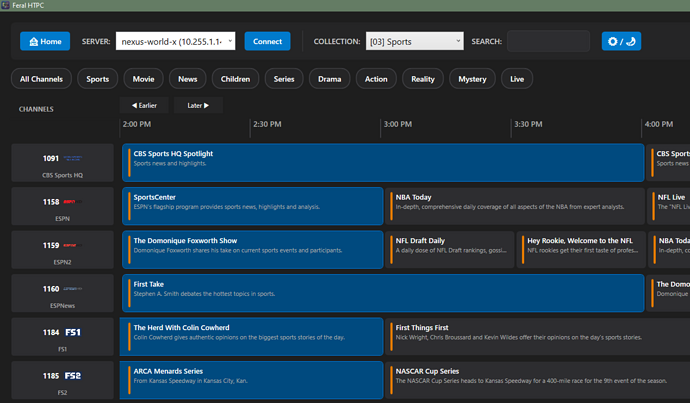Select the Drama category filter
The width and height of the screenshot is (690, 403).
pyautogui.click(x=330, y=79)
